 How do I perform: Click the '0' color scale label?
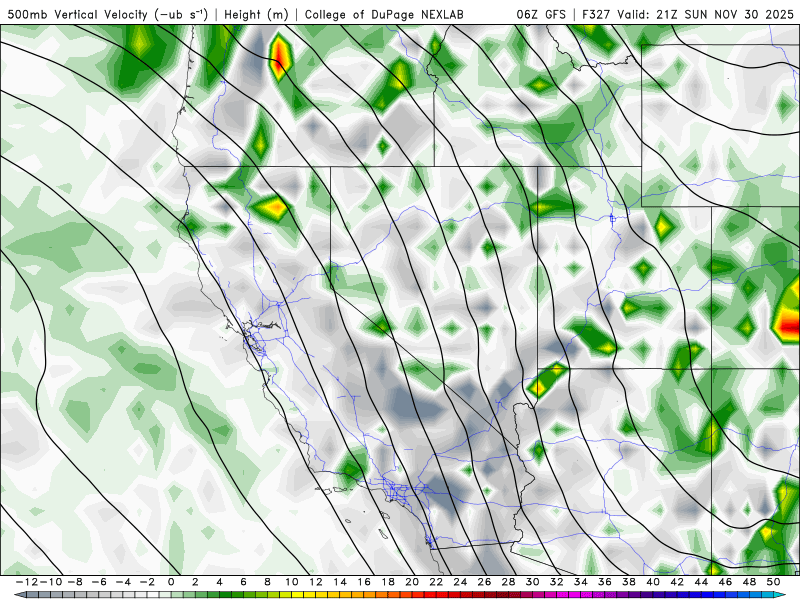[171, 582]
